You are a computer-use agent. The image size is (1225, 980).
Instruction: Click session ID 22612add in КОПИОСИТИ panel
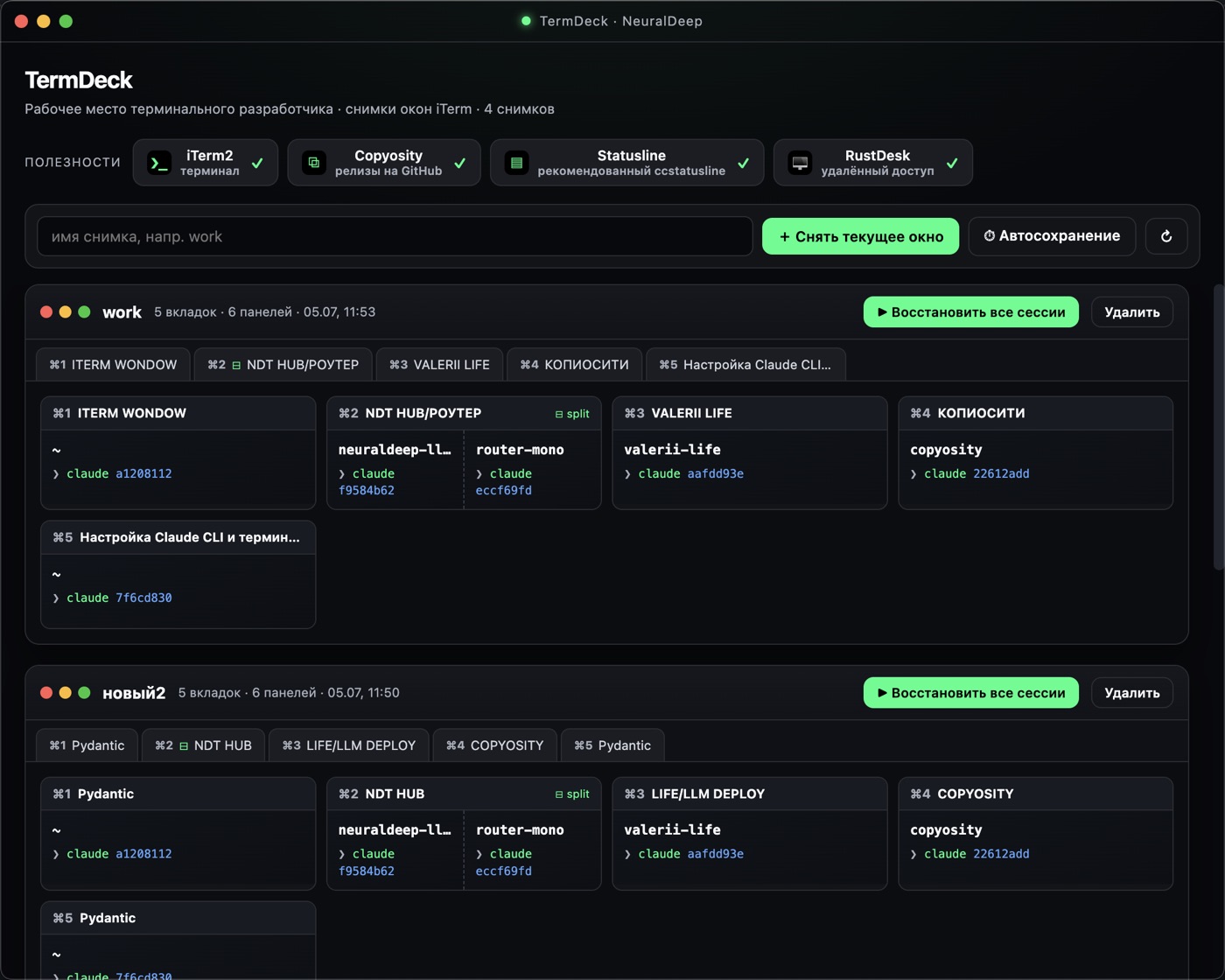1001,473
